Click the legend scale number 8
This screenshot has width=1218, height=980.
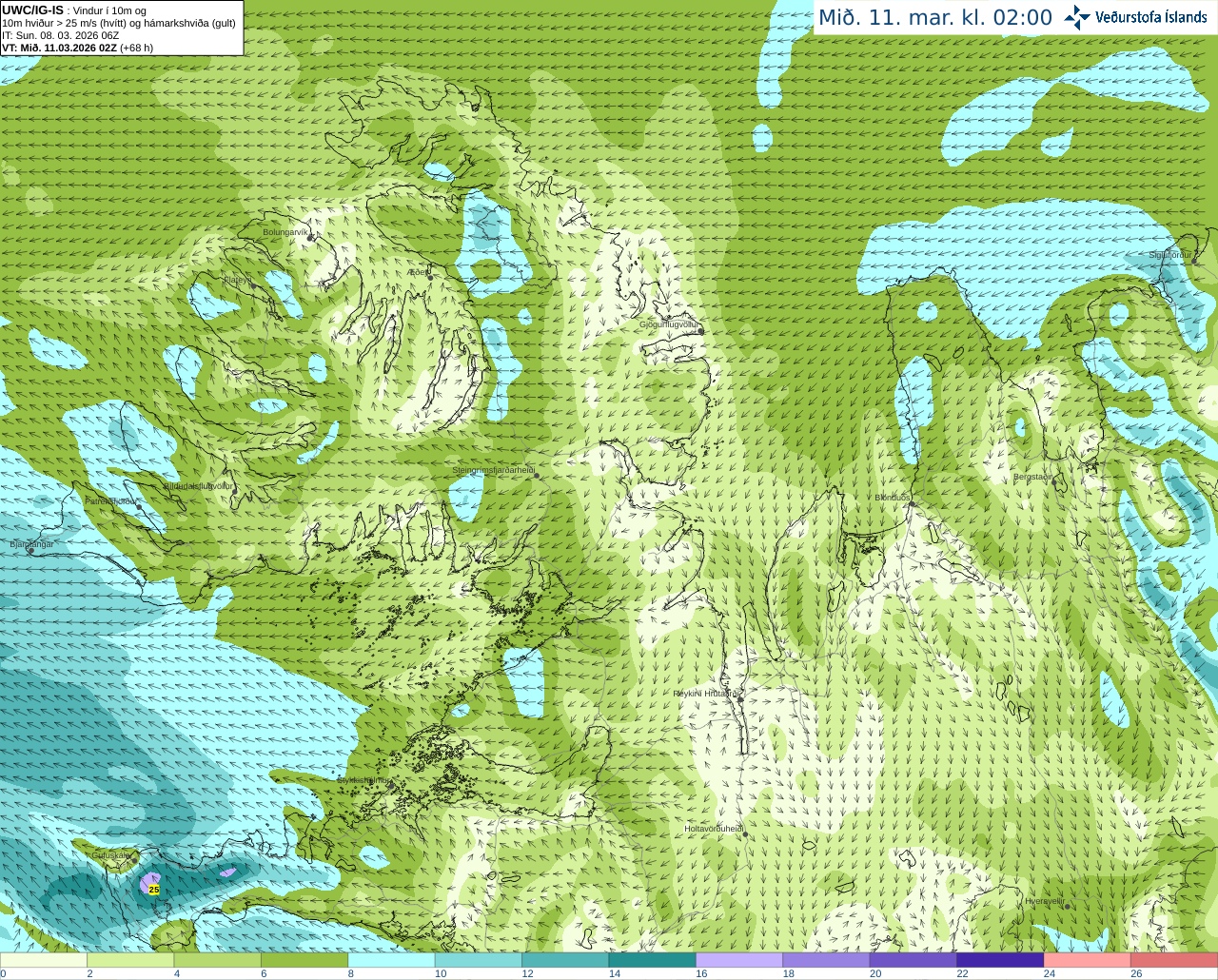(351, 973)
